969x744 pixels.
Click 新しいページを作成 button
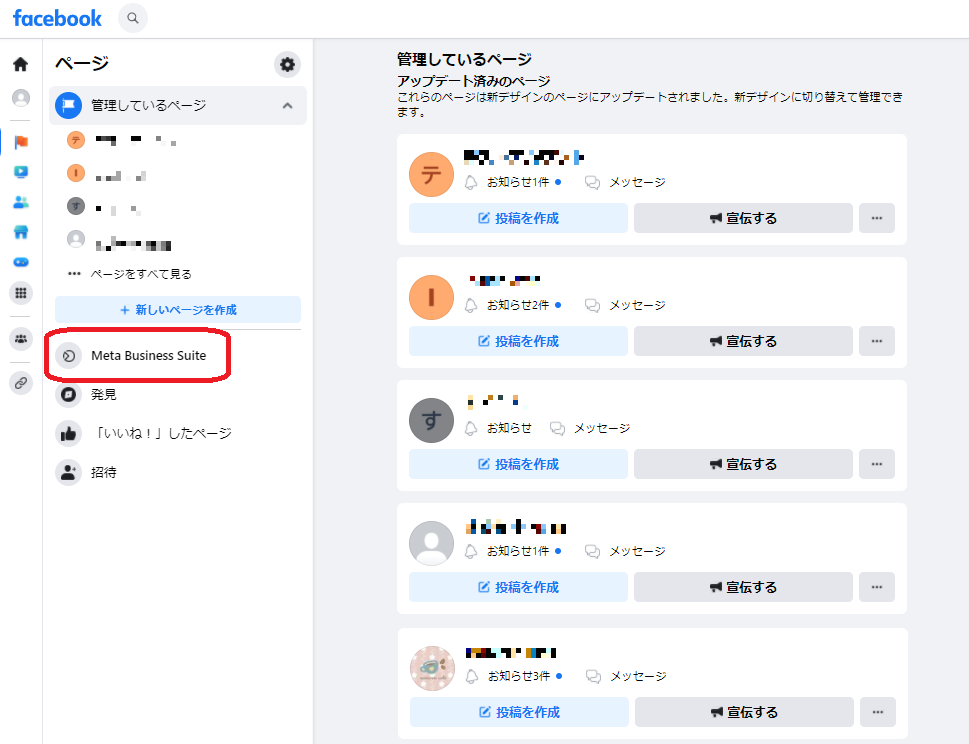(x=178, y=310)
